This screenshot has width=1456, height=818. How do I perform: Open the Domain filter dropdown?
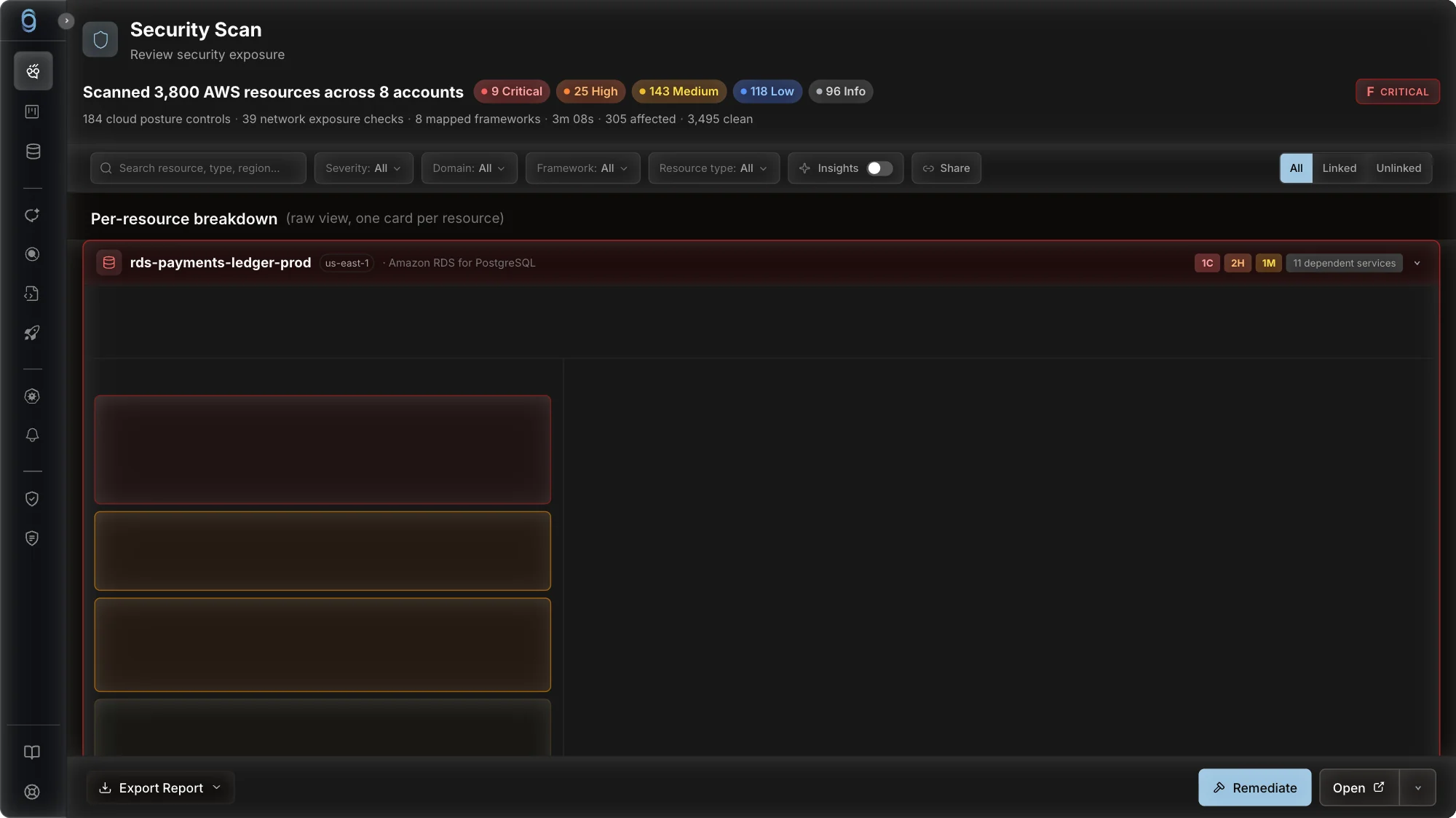tap(469, 168)
